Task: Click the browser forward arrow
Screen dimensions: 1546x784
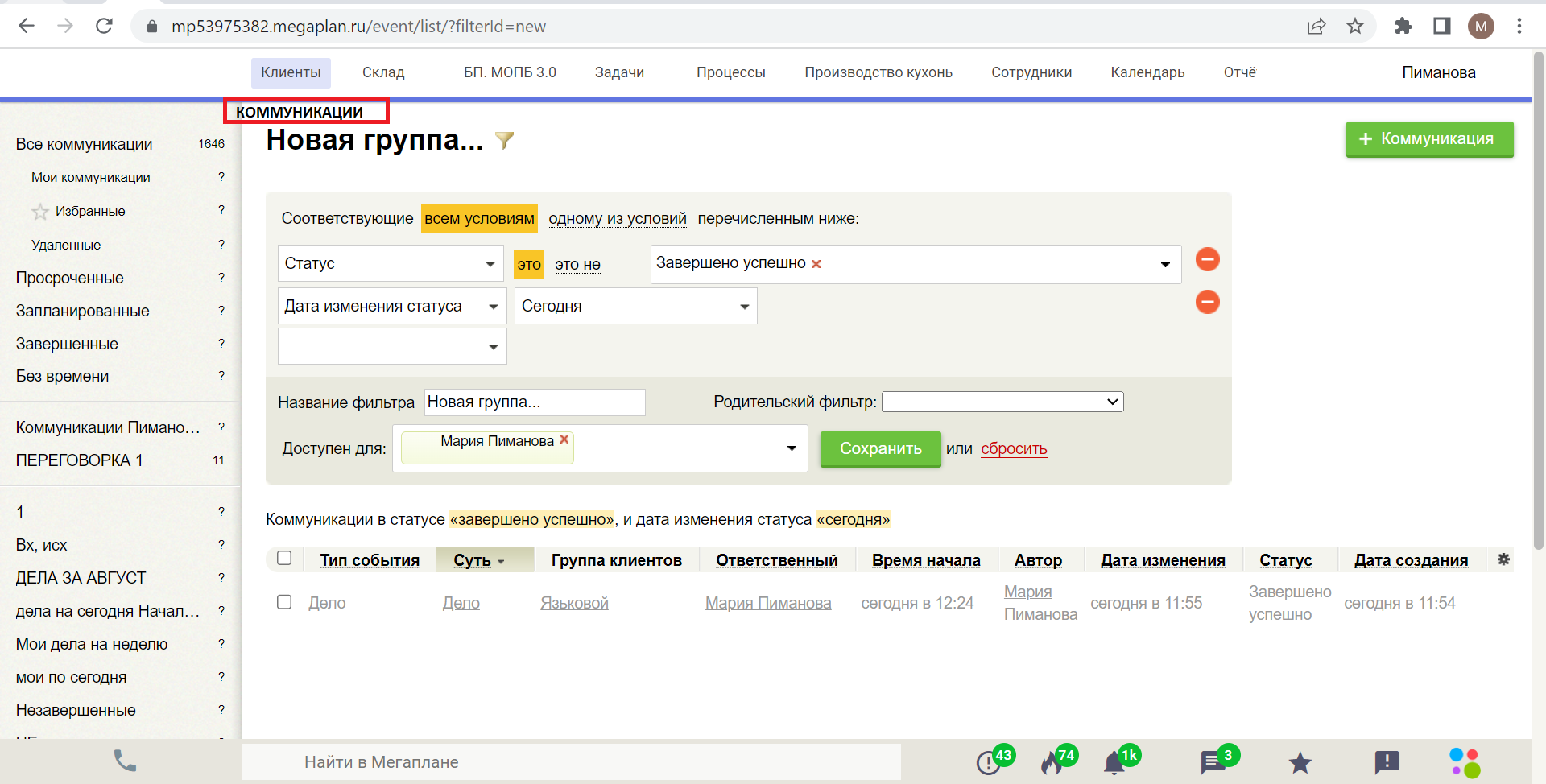Action: click(x=65, y=26)
